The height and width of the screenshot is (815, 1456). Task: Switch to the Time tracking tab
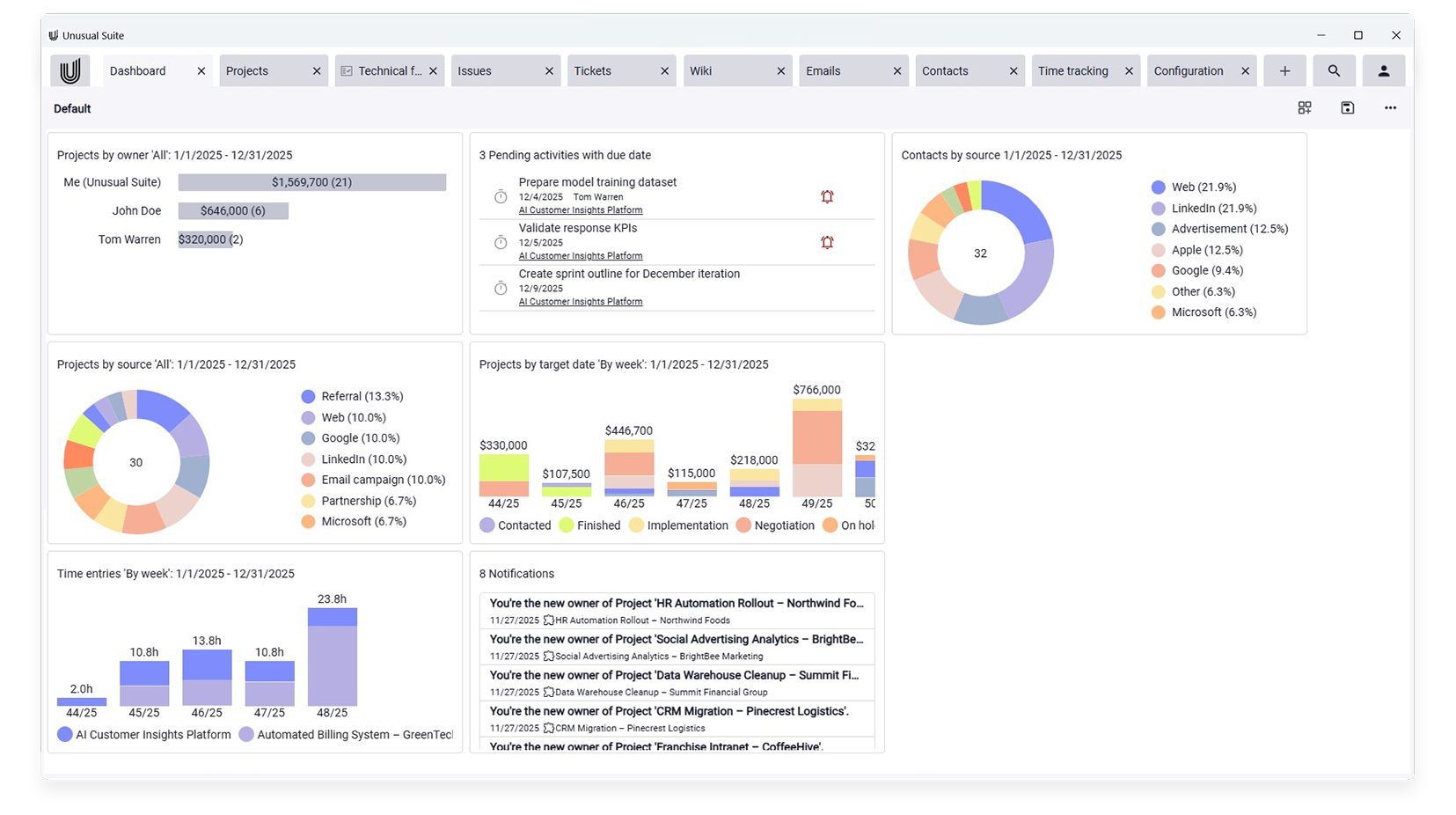tap(1072, 71)
